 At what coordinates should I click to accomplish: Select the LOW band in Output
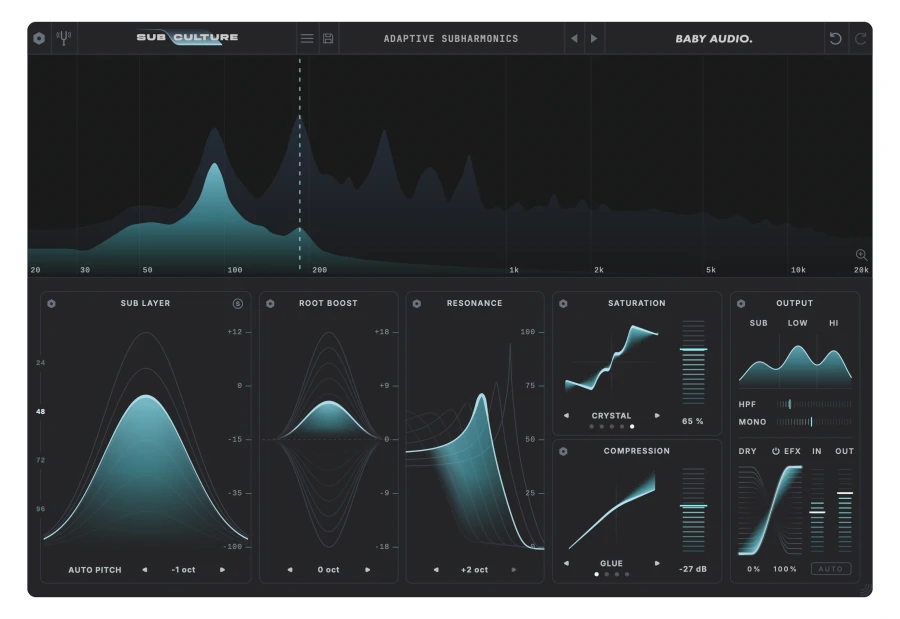pyautogui.click(x=797, y=323)
